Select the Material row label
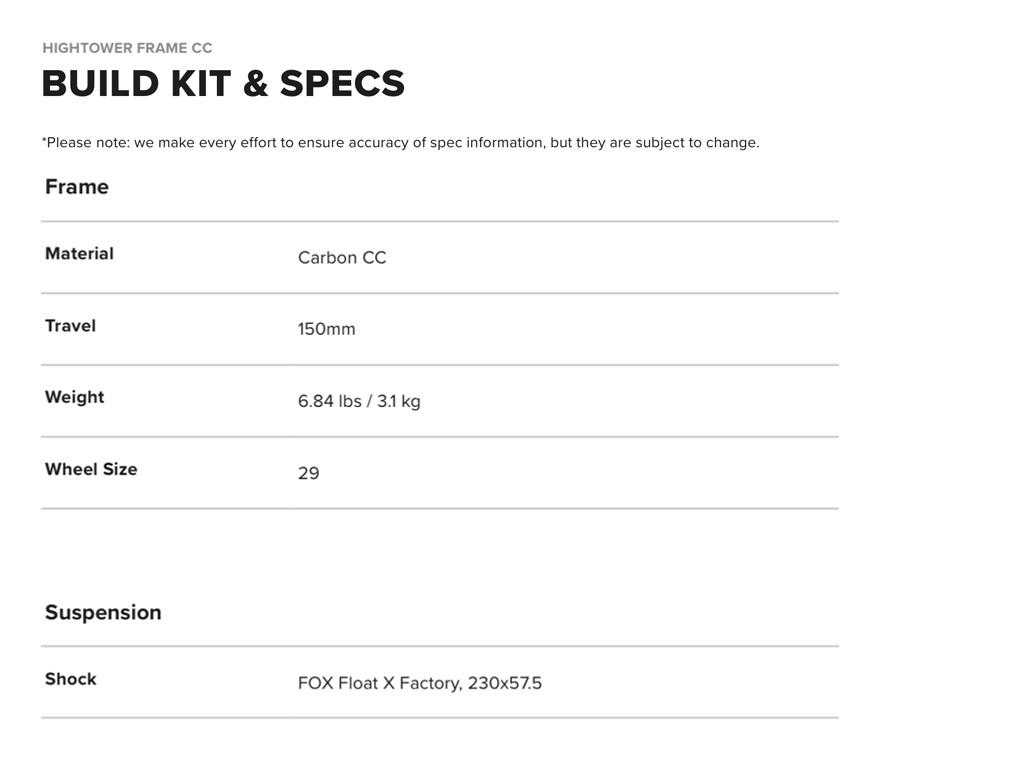1024x768 pixels. pyautogui.click(x=79, y=254)
